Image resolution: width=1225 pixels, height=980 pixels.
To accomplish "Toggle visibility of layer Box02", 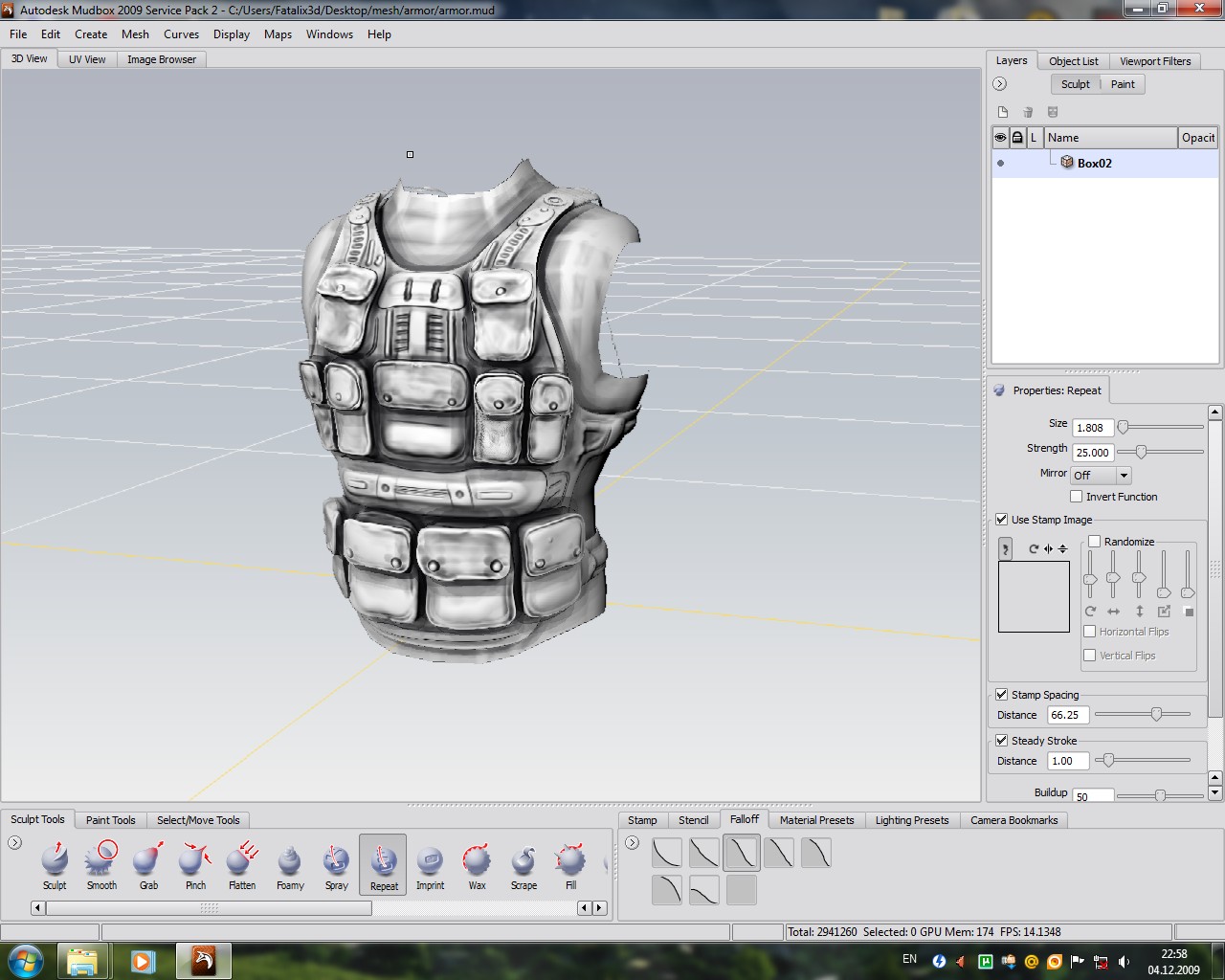I will click(1001, 164).
